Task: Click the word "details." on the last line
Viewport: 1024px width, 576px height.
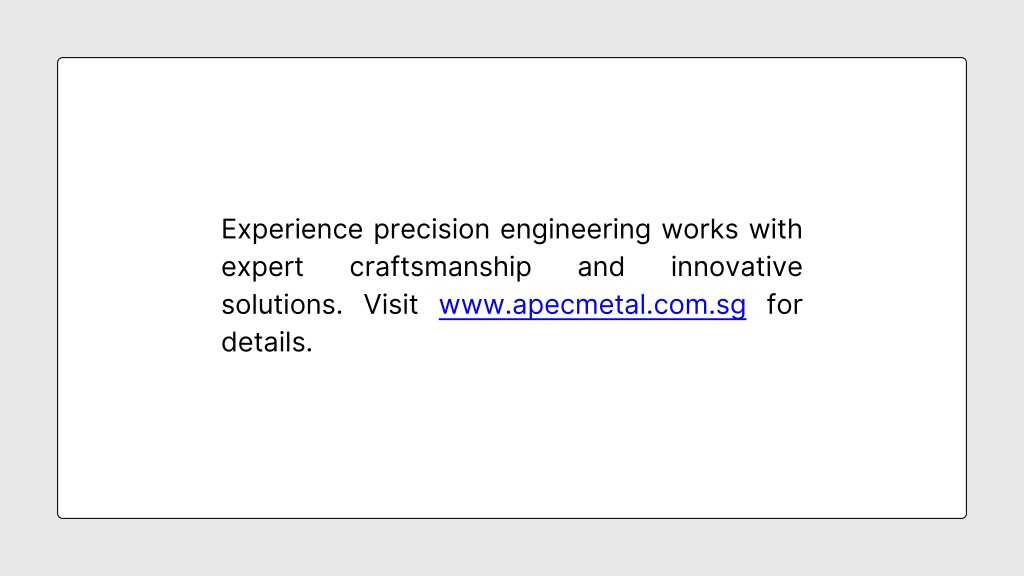Action: [x=267, y=342]
